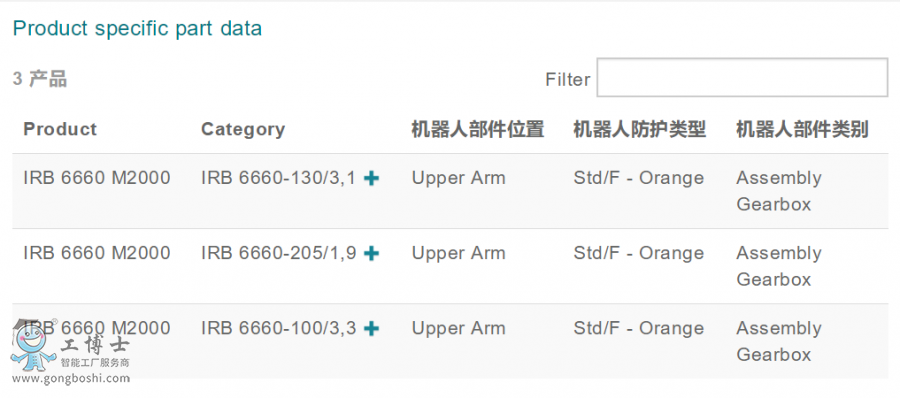Click Std/F - Orange in the first row
Image resolution: width=900 pixels, height=398 pixels.
pyautogui.click(x=638, y=178)
